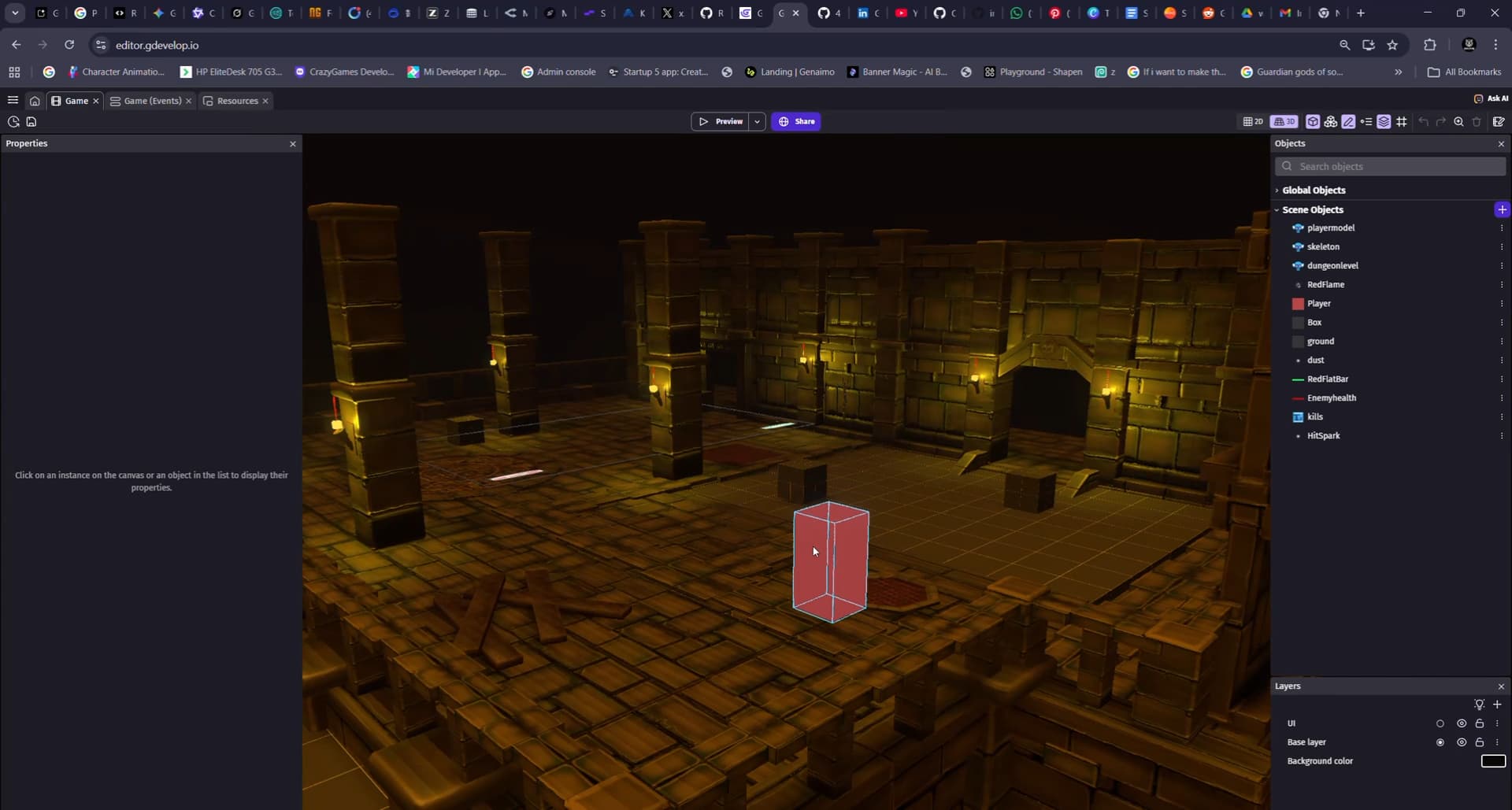The height and width of the screenshot is (810, 1512).
Task: Open the Background color swatch
Action: (x=1493, y=761)
